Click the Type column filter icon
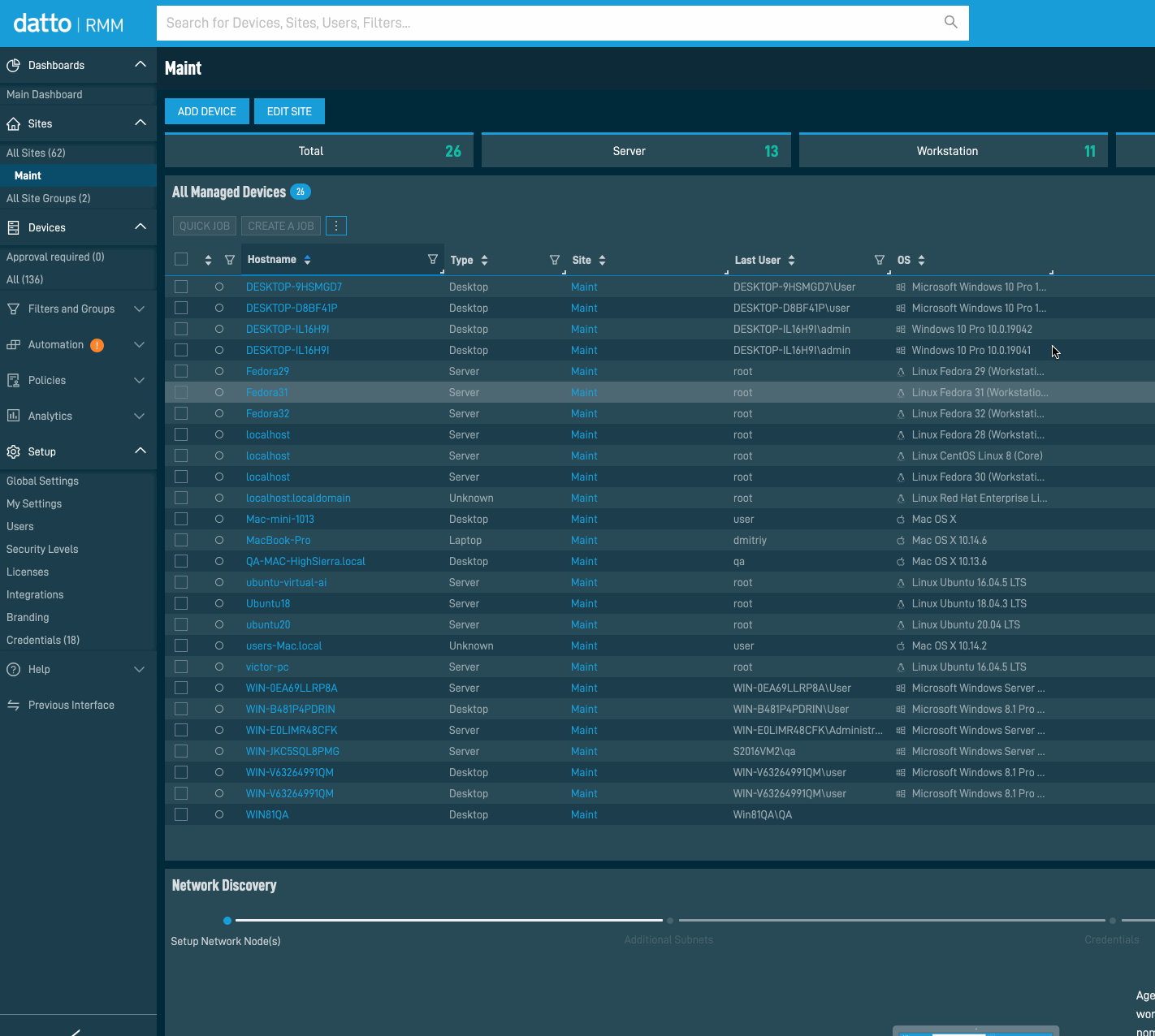Screen dimensions: 1155x1036 pos(555,260)
